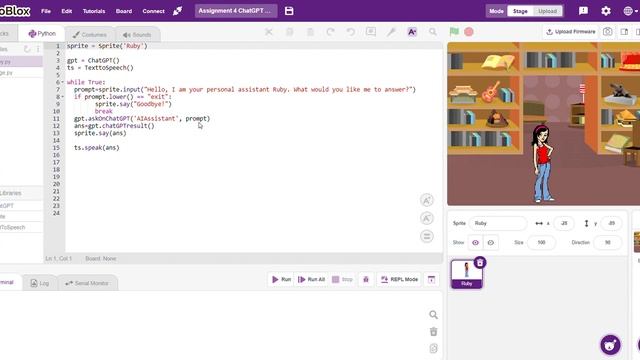Edit the Sprite name field Ruby
Screen dimensions: 640x360
[x=498, y=223]
